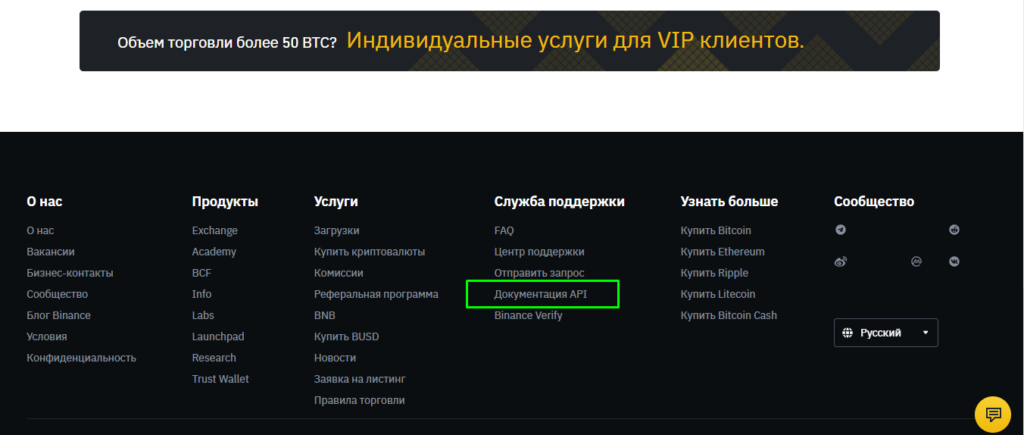Open the Info product link

(202, 294)
